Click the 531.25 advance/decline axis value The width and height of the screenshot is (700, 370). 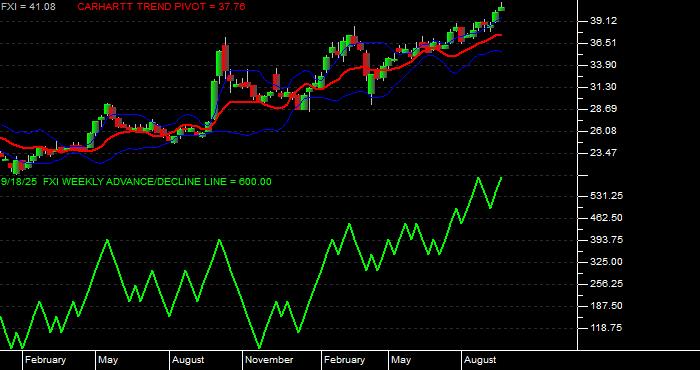click(x=605, y=196)
